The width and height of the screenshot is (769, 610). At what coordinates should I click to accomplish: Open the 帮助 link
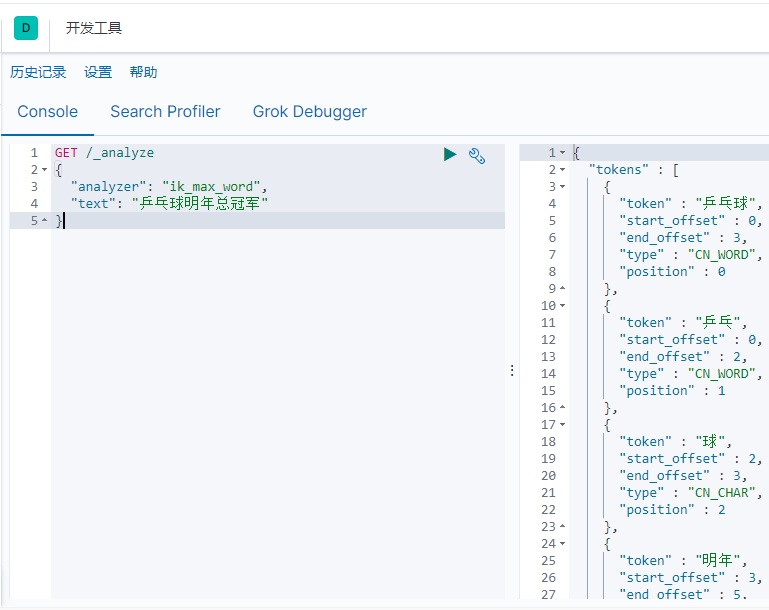click(x=143, y=72)
